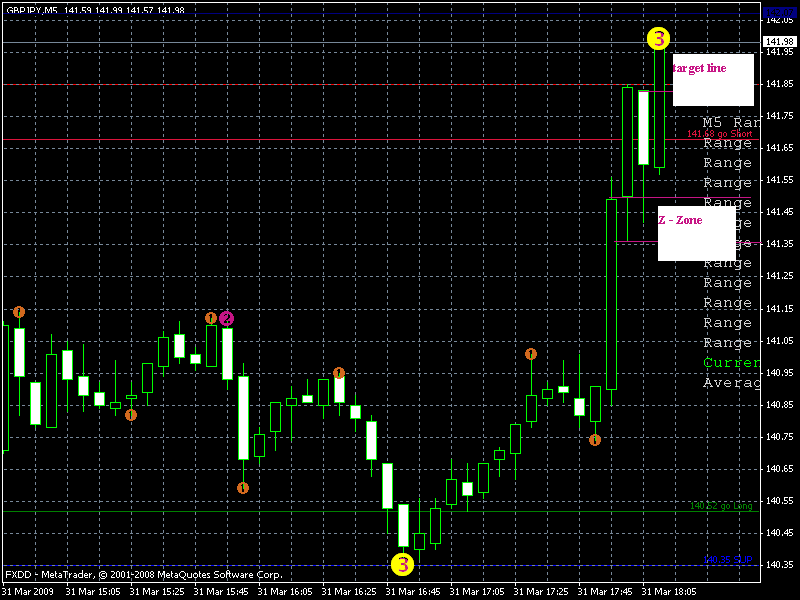Select the pink "2" signal circle
The height and width of the screenshot is (600, 800).
point(226,317)
